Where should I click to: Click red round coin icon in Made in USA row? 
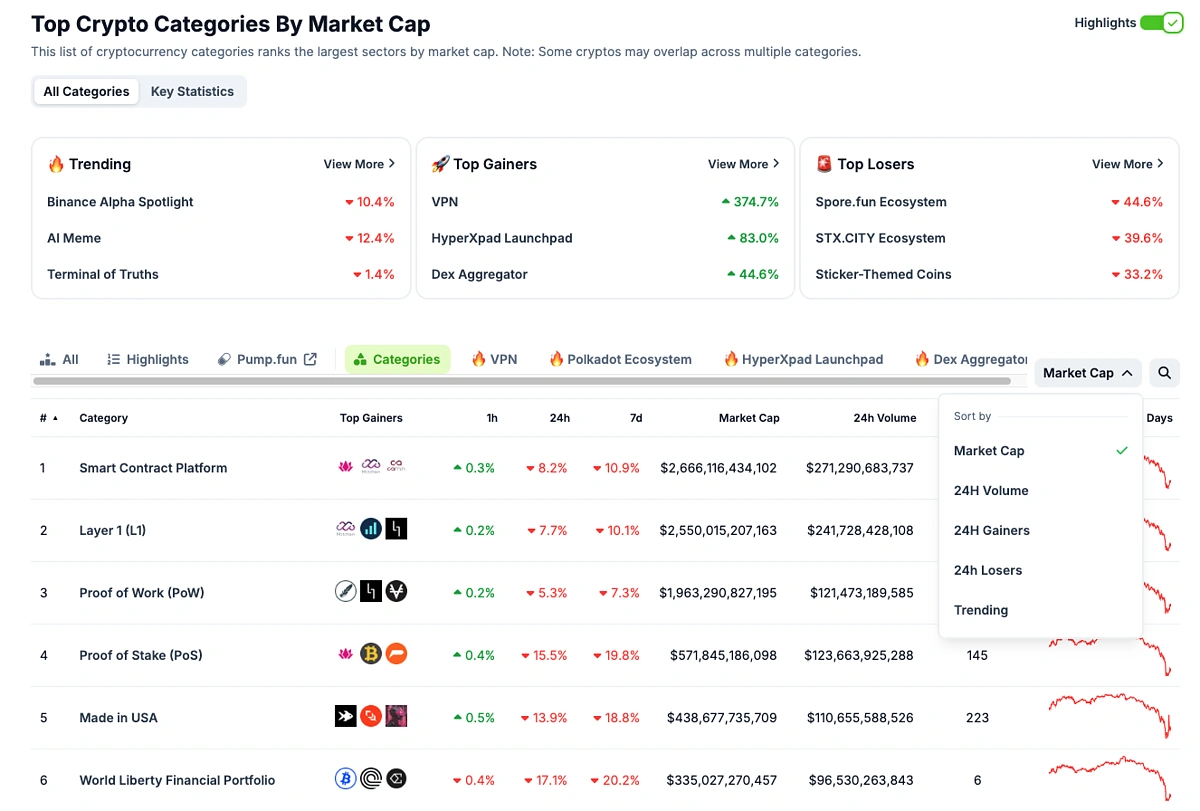pos(371,717)
